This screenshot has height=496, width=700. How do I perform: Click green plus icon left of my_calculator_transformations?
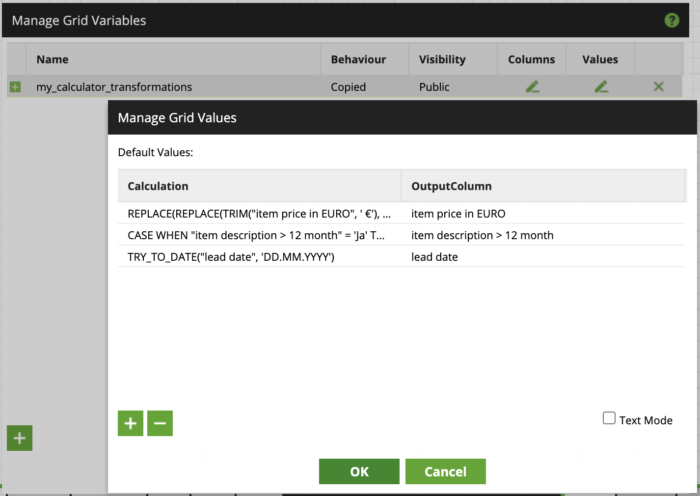[x=15, y=87]
